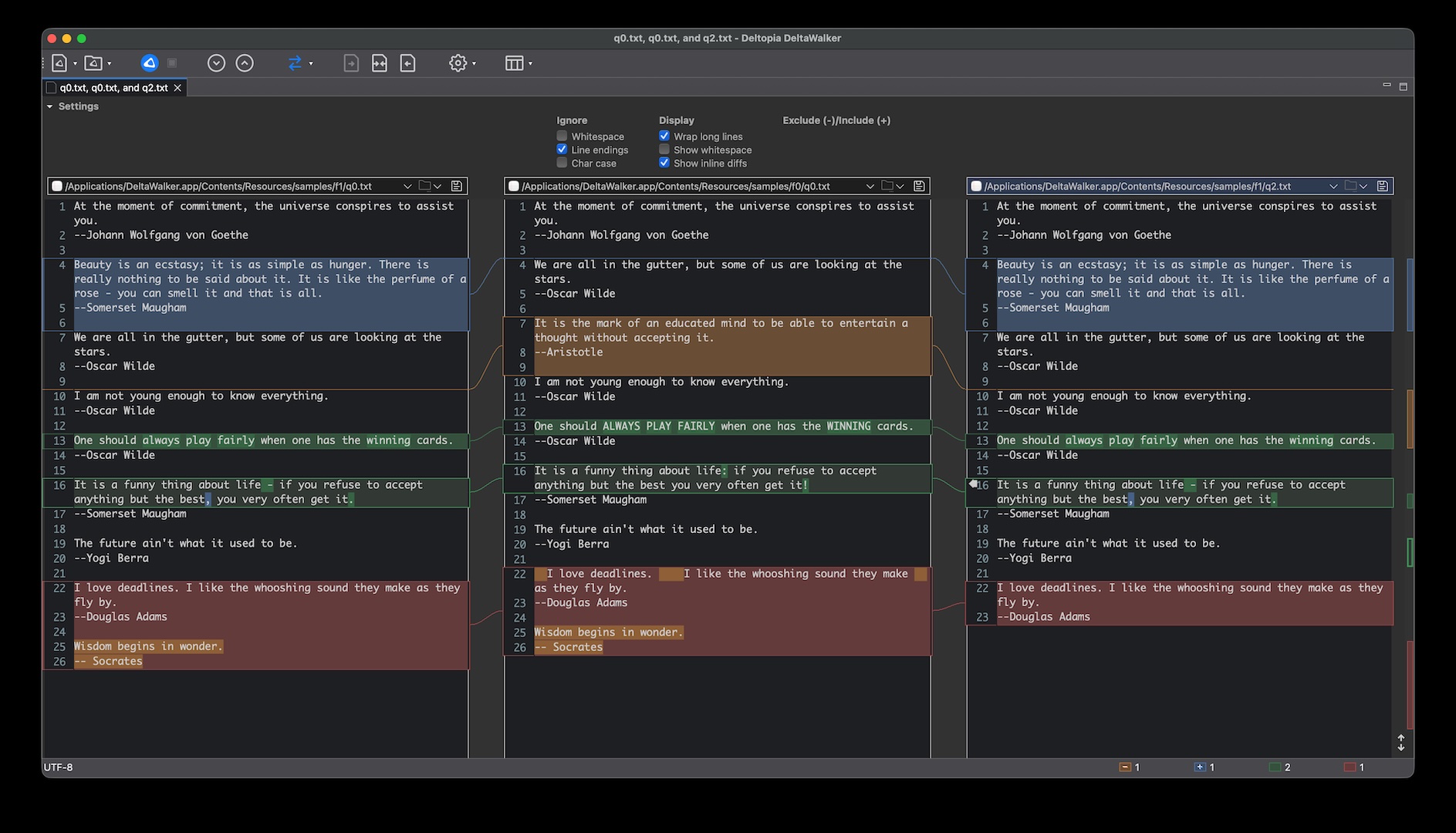Go to next difference with down arrow

coord(216,63)
